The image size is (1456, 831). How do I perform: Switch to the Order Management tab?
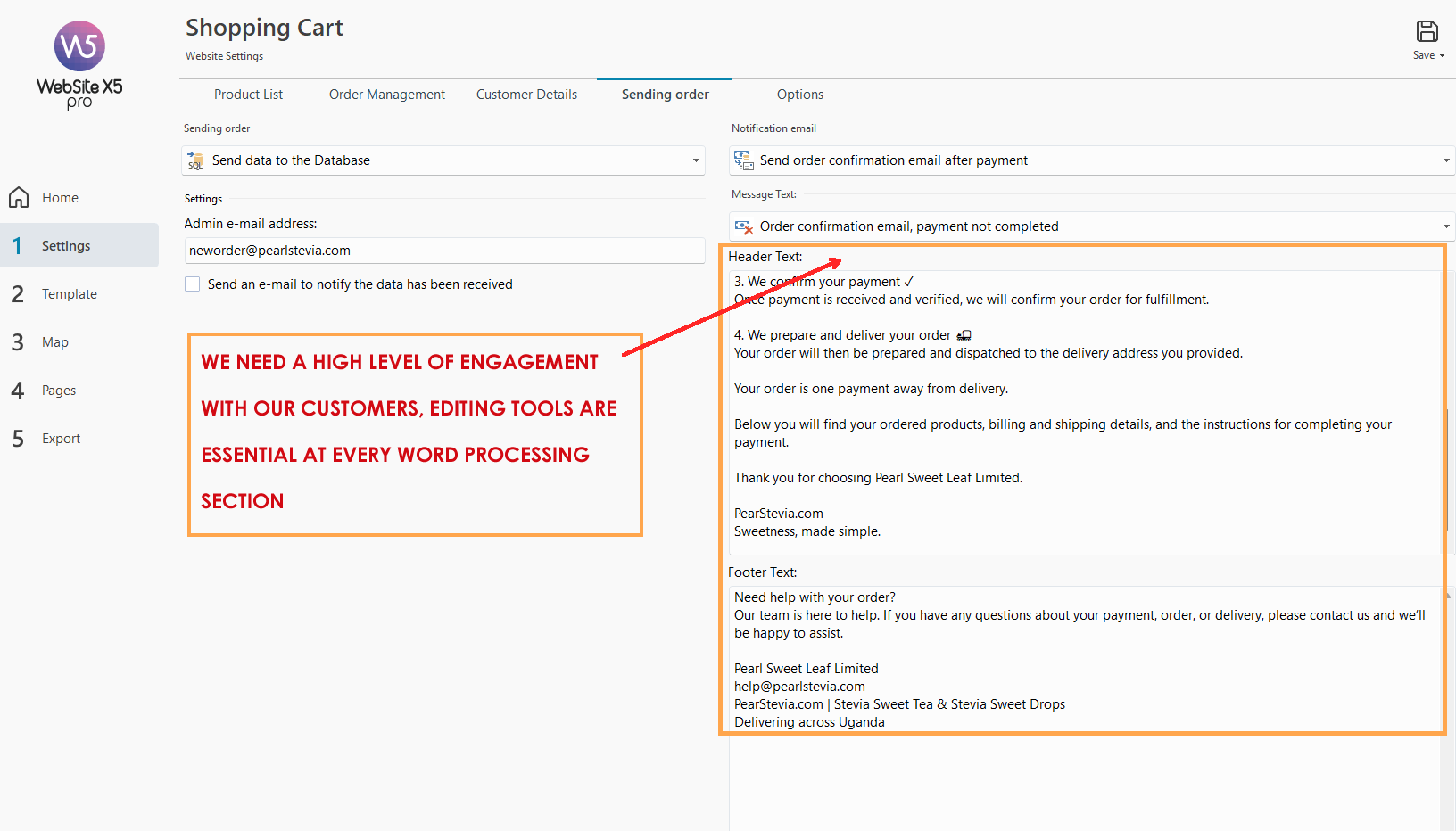coord(387,95)
